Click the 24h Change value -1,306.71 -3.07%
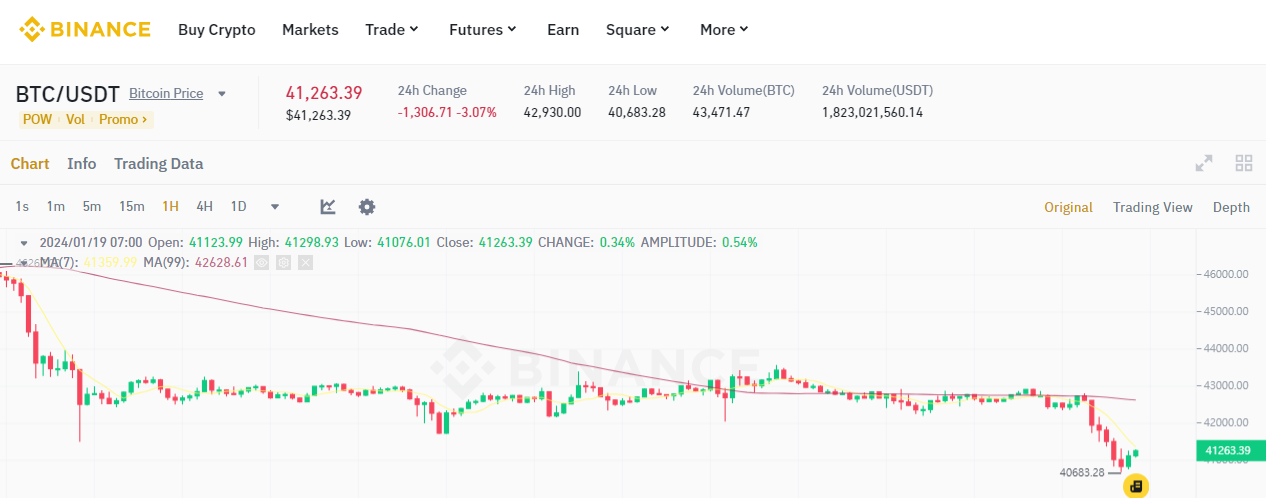 (447, 112)
